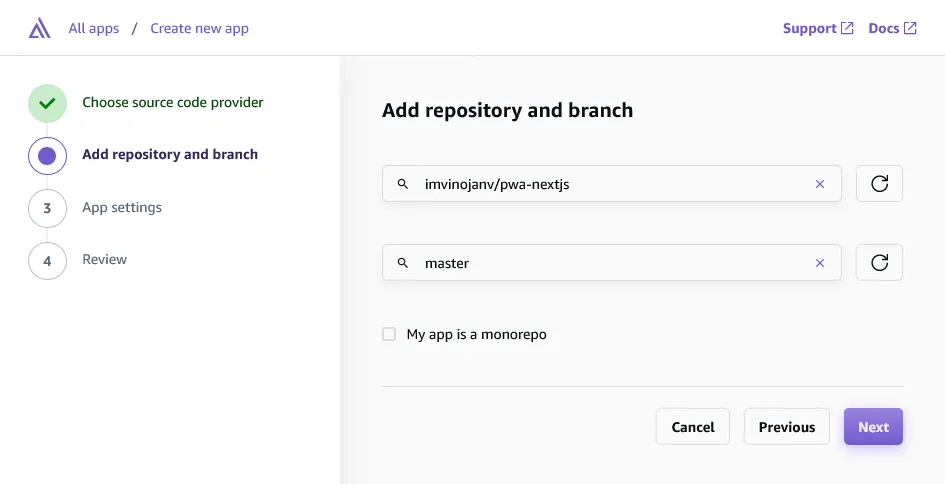Open the Docs link
Screen dimensions: 945x484
(x=892, y=28)
